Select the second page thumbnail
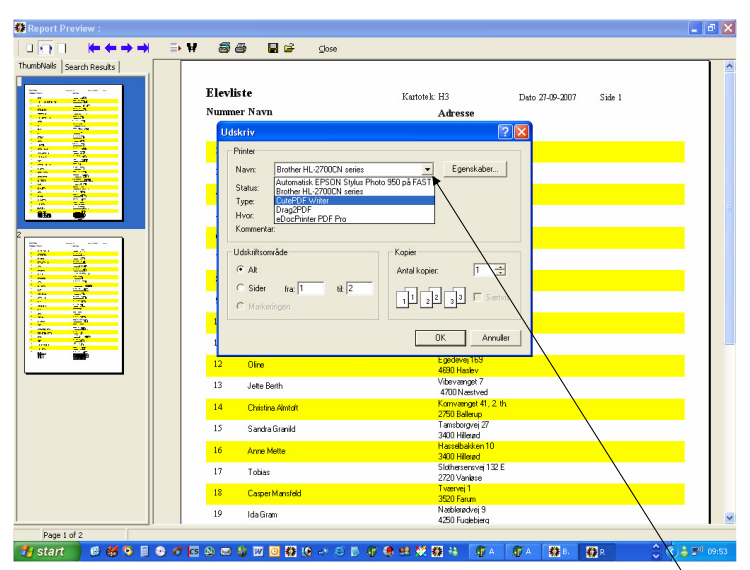The height and width of the screenshot is (570, 750). click(74, 305)
